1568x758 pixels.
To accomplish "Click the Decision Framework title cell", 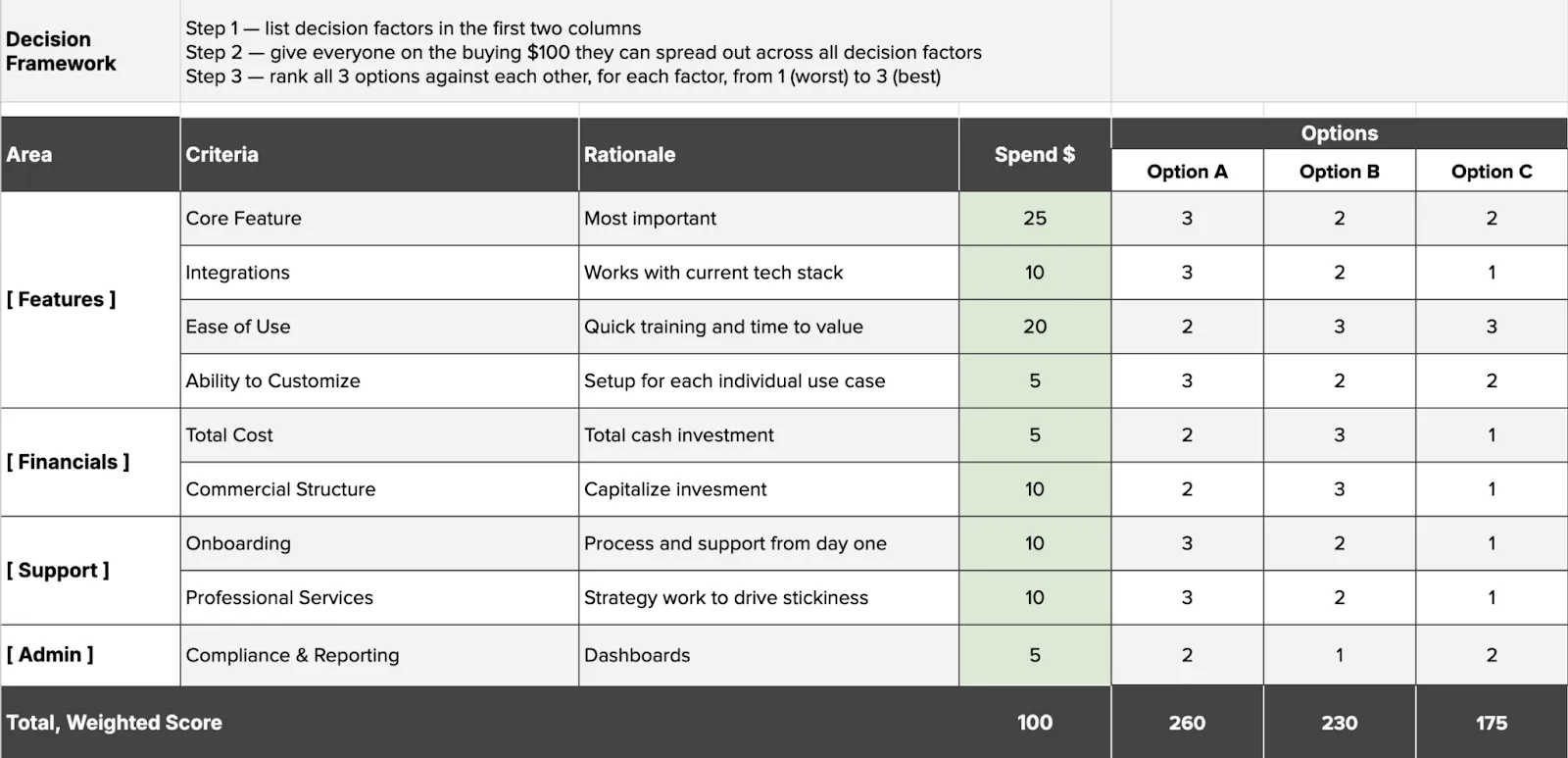I will coord(90,51).
